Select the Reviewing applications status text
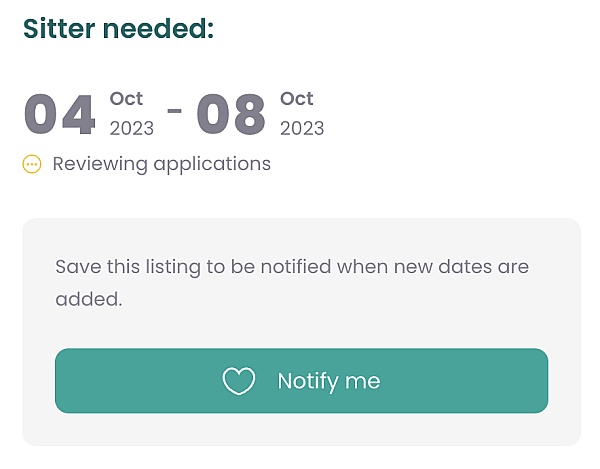The height and width of the screenshot is (469, 600). (x=161, y=164)
